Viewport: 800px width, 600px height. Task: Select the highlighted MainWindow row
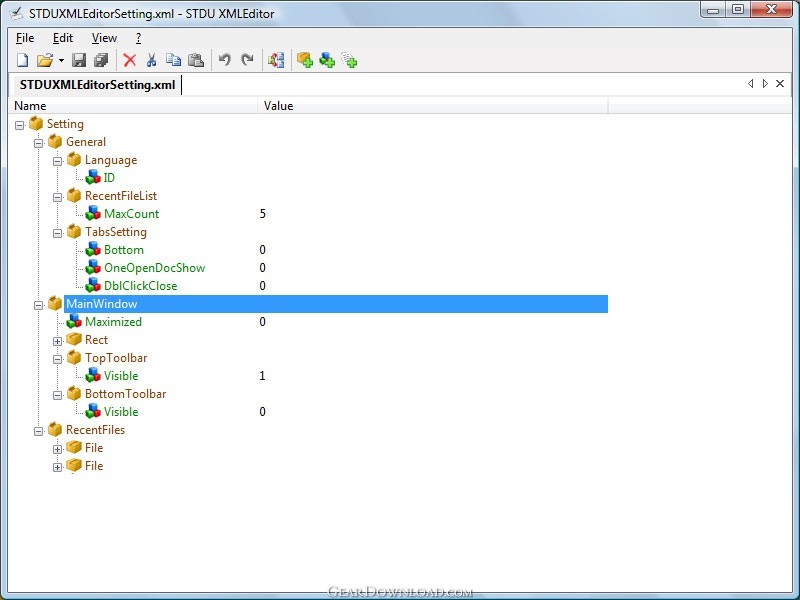[x=336, y=304]
